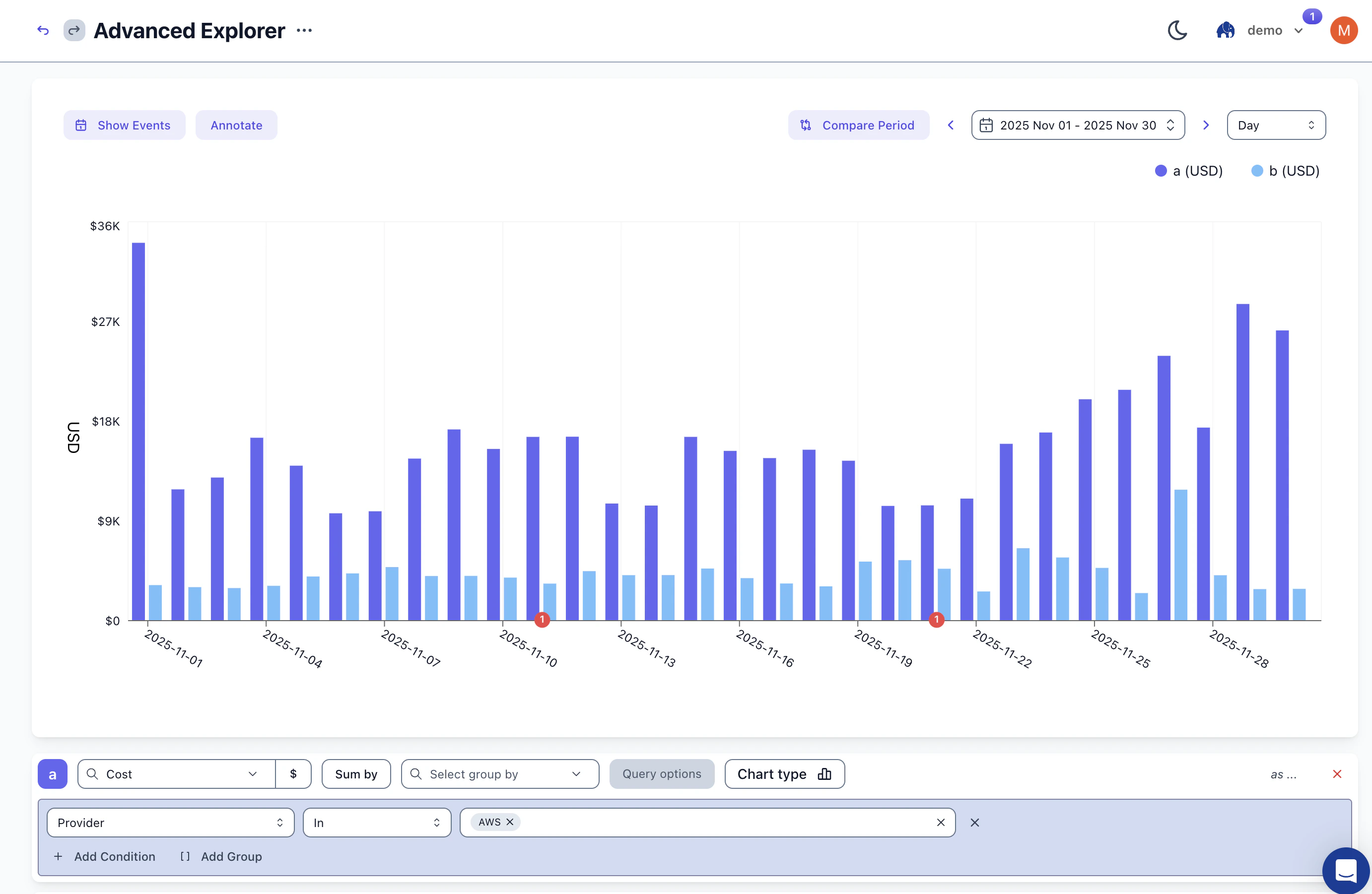The height and width of the screenshot is (894, 1372).
Task: Open the Advanced Explorer ellipsis menu
Action: pos(304,30)
